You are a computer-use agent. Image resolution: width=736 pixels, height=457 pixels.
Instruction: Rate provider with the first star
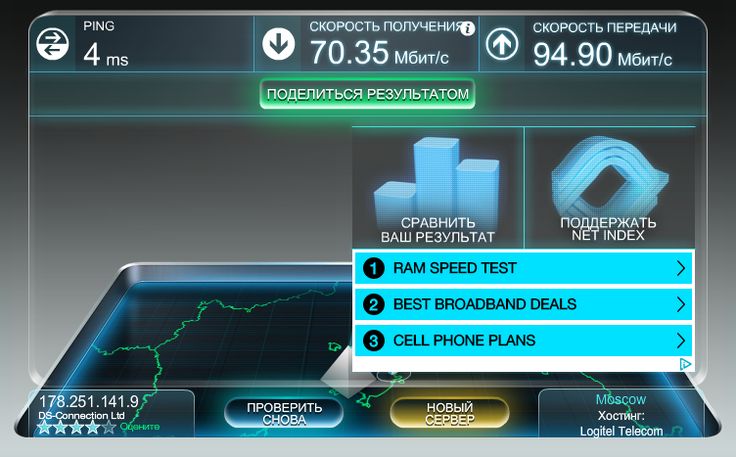click(45, 427)
